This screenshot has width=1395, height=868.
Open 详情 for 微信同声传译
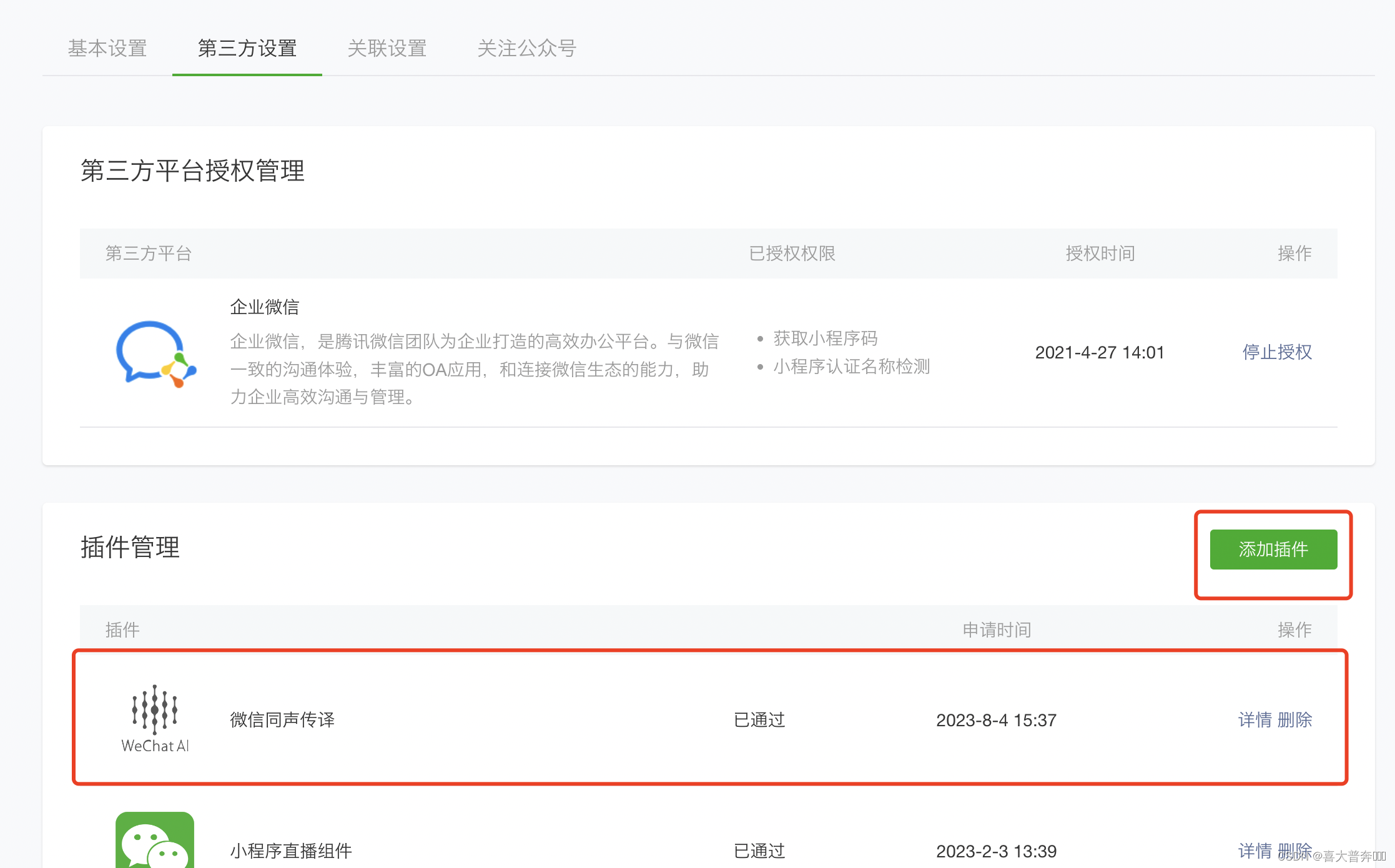point(1255,720)
